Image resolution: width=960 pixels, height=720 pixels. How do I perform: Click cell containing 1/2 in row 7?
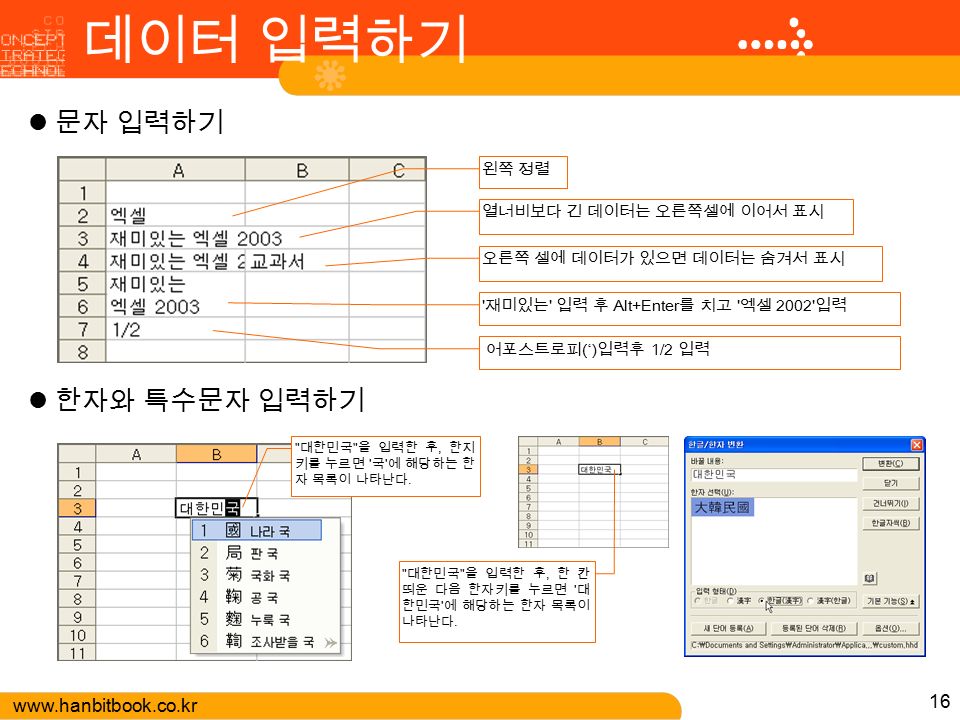tap(176, 330)
